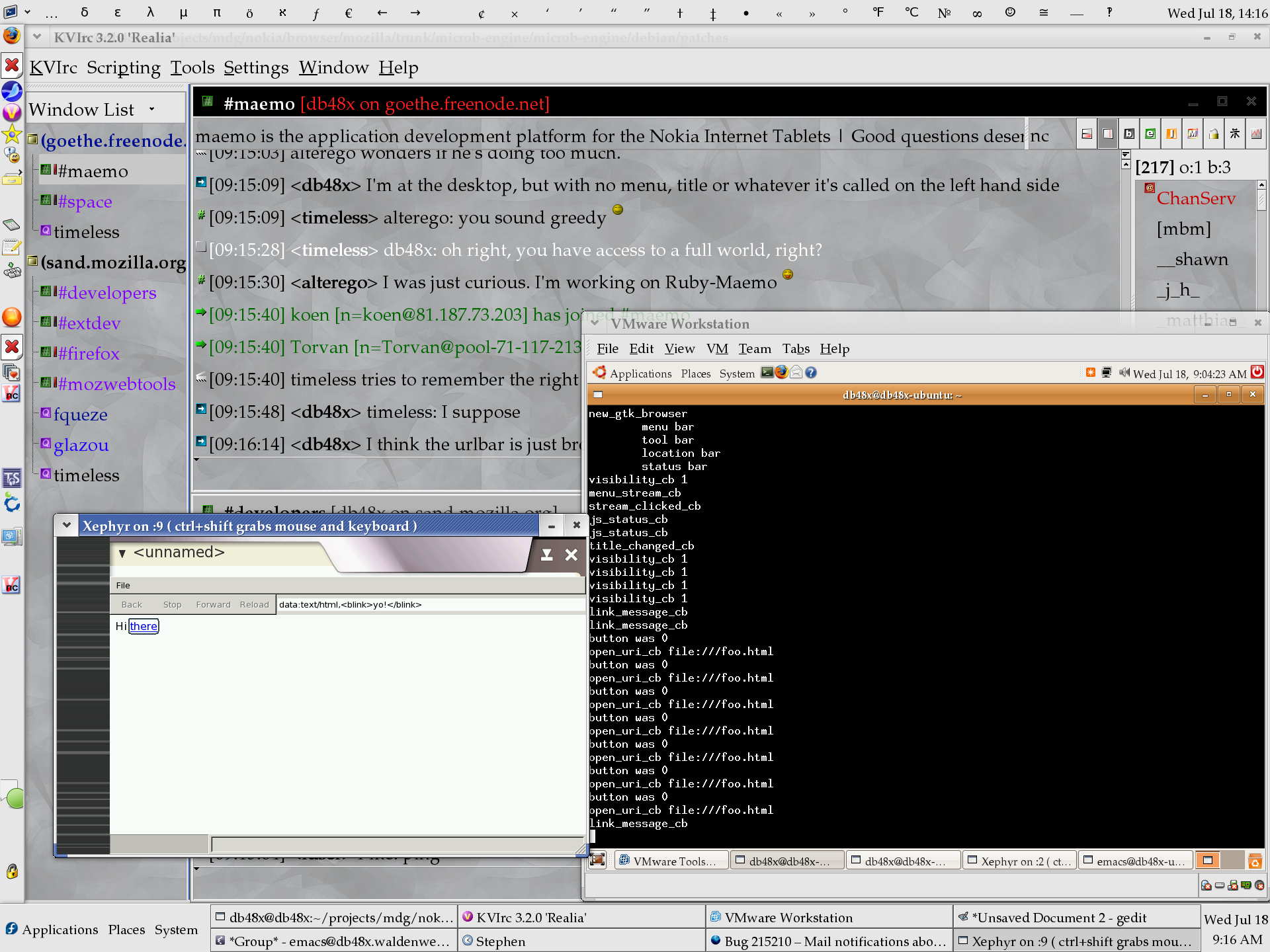
Task: Click the VMware network adapter status icon
Action: tap(1233, 886)
